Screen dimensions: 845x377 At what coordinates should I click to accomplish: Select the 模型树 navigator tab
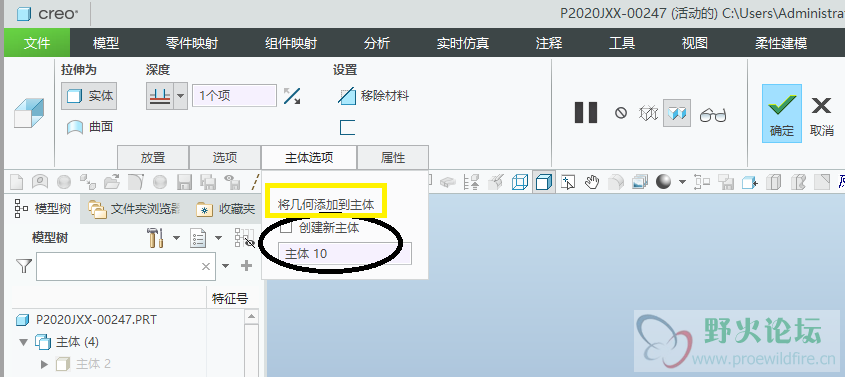43,209
